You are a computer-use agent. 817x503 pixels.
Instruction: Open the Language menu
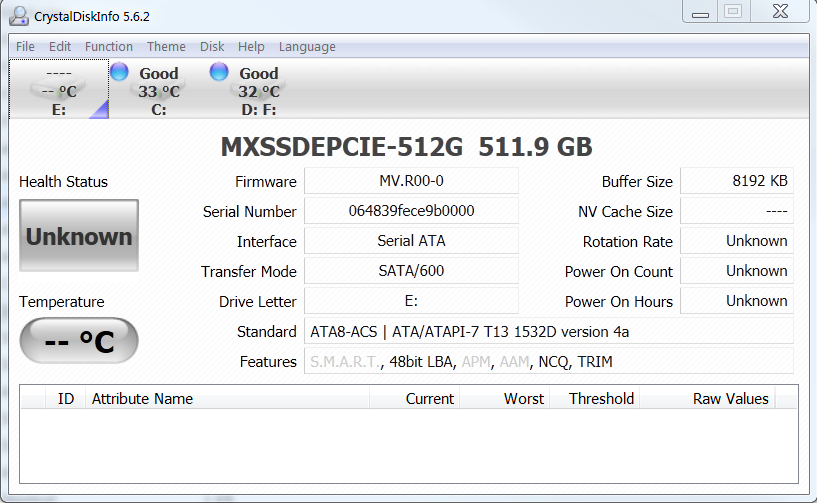coord(307,47)
